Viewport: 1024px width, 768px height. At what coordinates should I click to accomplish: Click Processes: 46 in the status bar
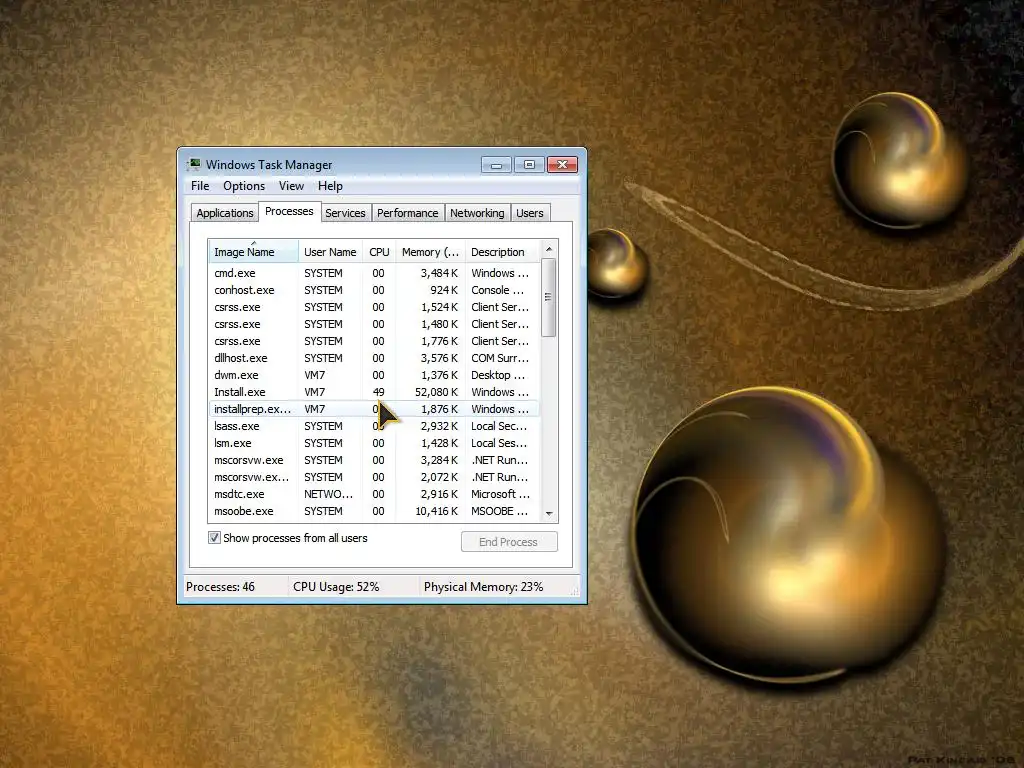[x=220, y=586]
